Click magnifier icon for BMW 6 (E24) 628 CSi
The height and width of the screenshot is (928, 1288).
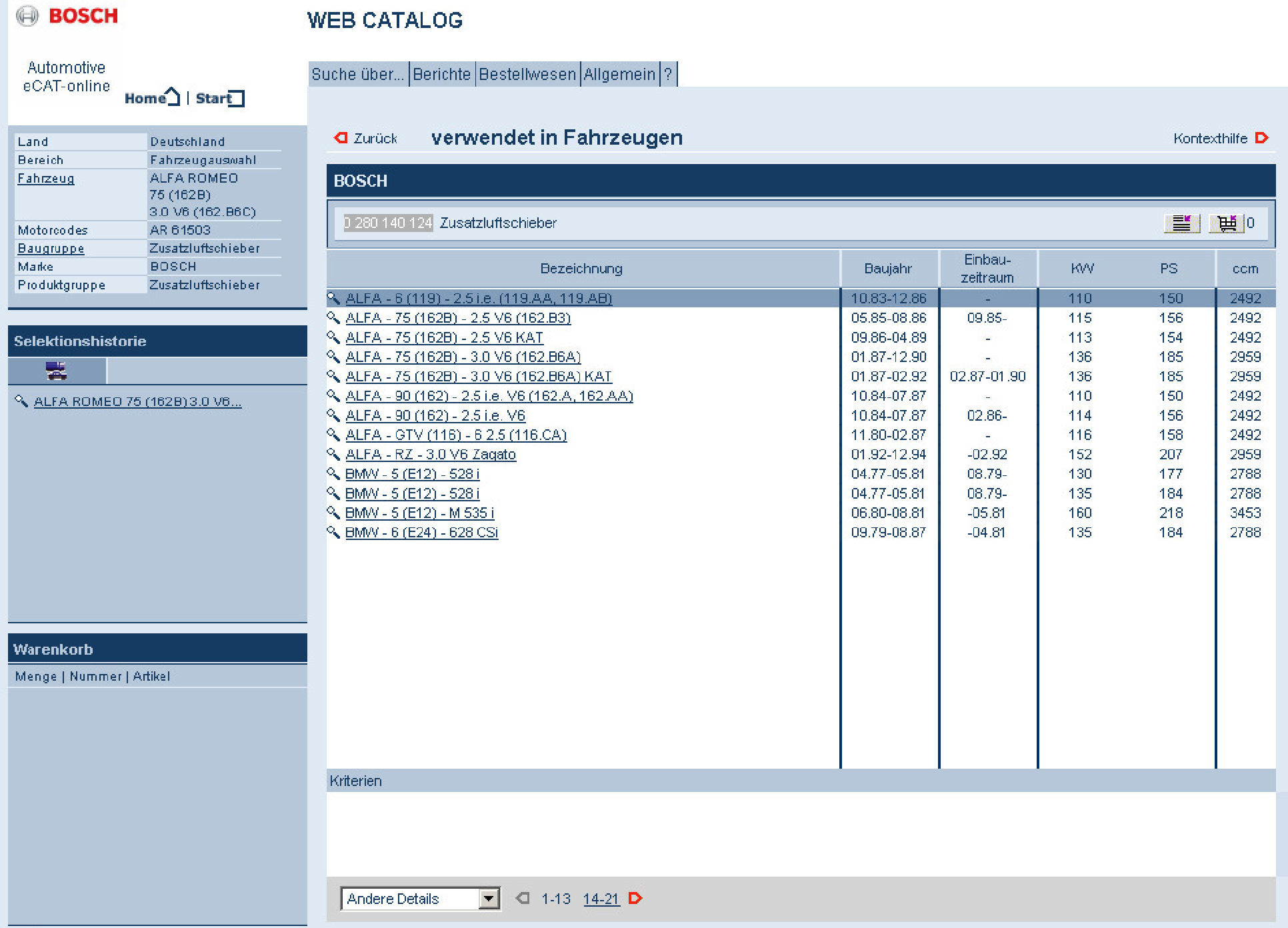click(333, 532)
